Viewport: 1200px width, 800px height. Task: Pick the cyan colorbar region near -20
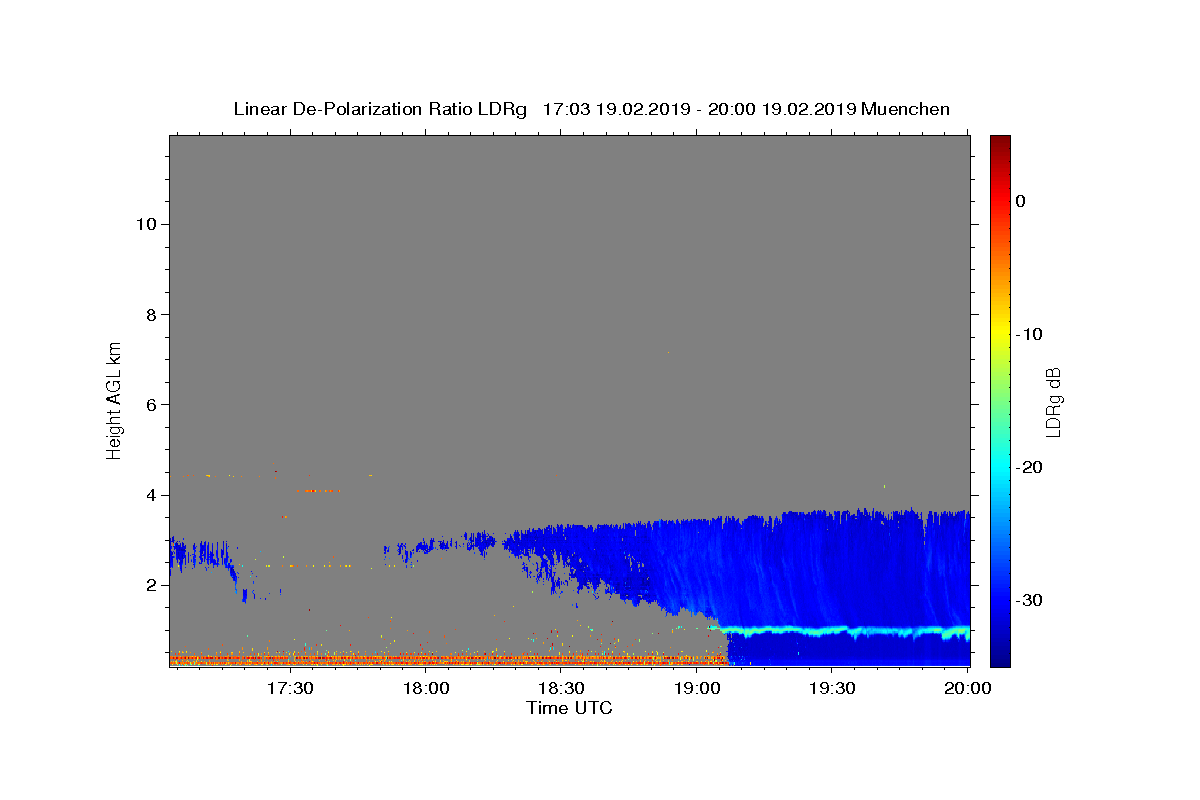(x=1000, y=467)
